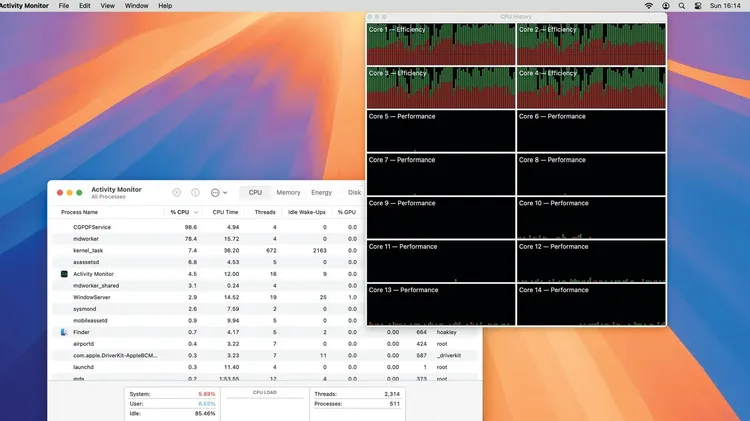Select the CPU tab
The height and width of the screenshot is (421, 750).
255,192
